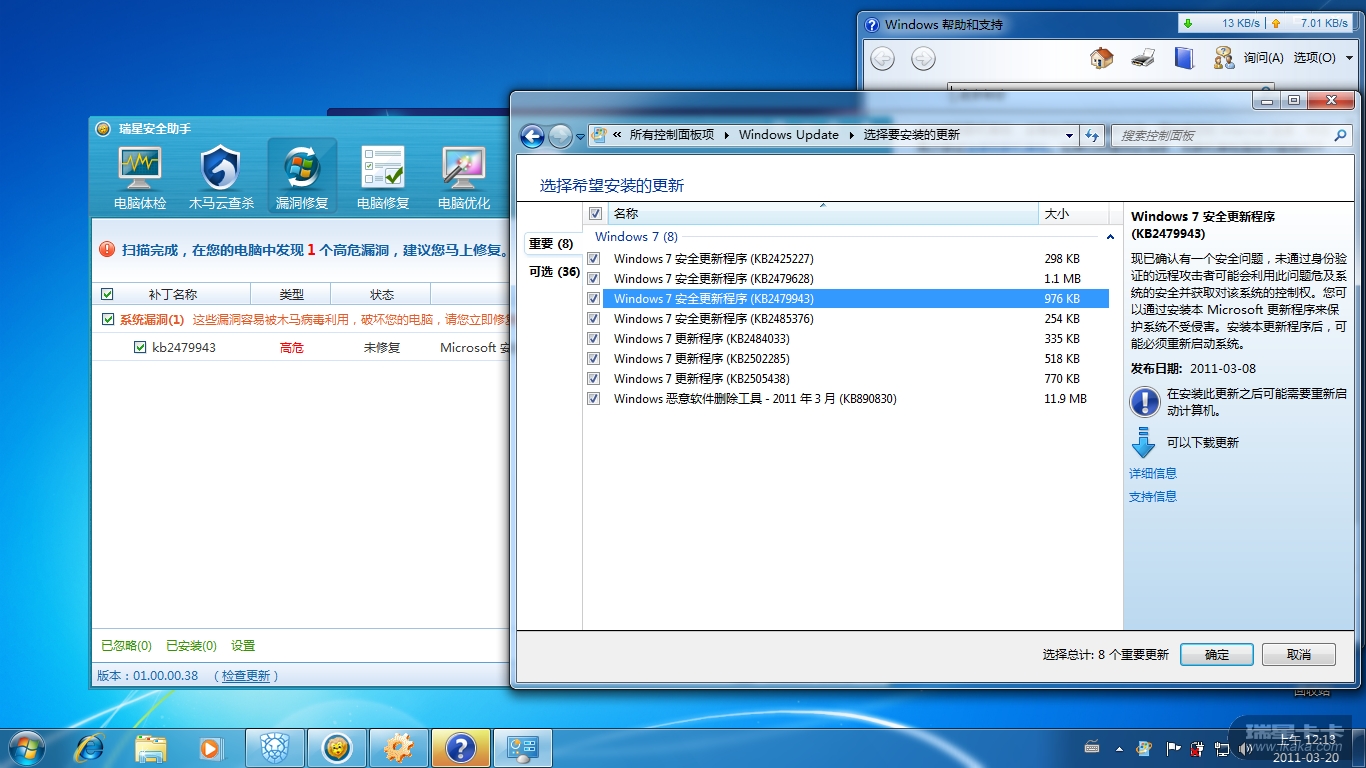Image resolution: width=1366 pixels, height=768 pixels.
Task: Click Back arrow in Windows Update window
Action: pos(532,136)
